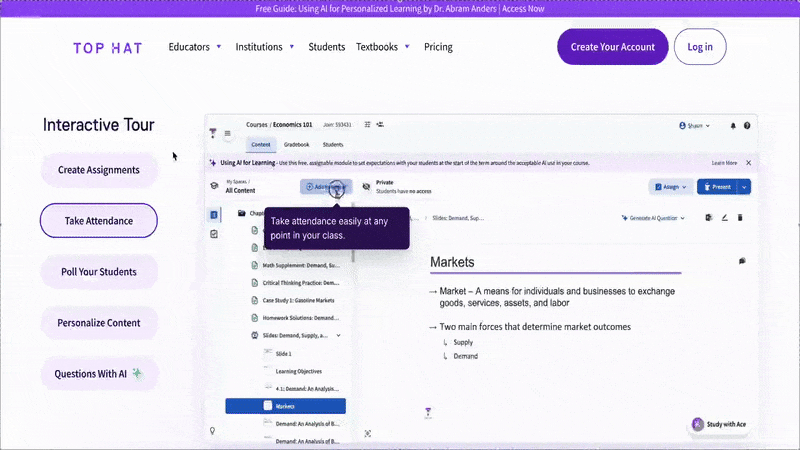800x450 pixels.
Task: Expand the Textbooks menu
Action: 383,47
